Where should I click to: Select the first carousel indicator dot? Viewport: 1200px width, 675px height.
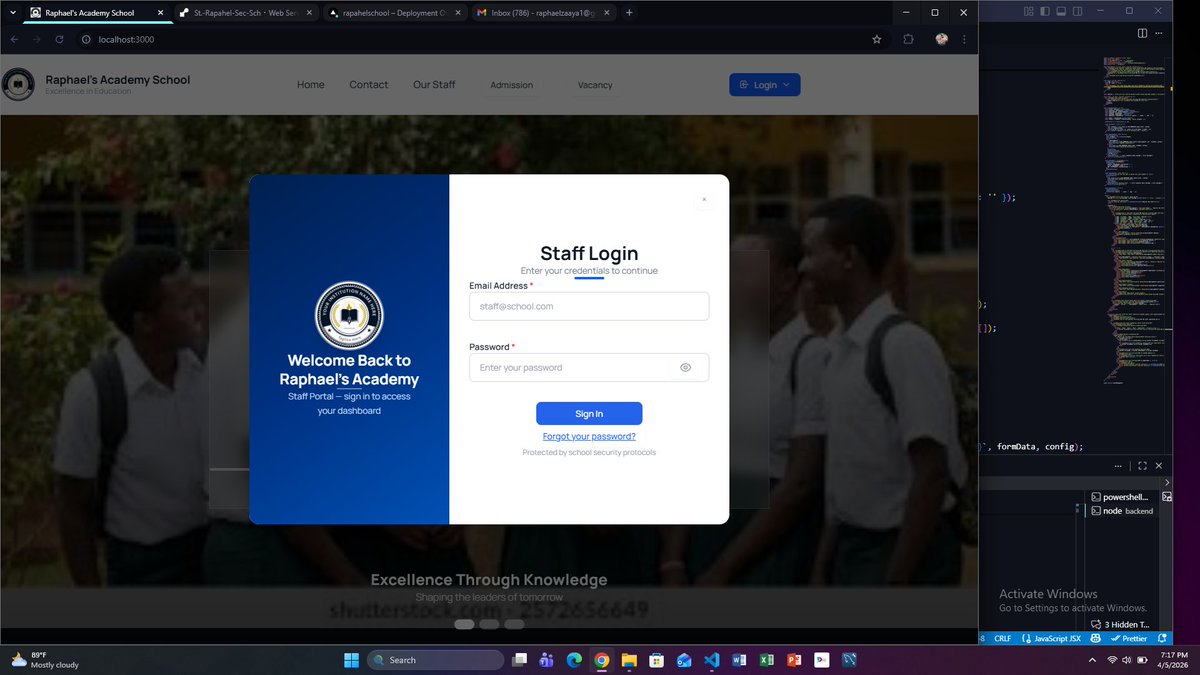click(x=464, y=624)
